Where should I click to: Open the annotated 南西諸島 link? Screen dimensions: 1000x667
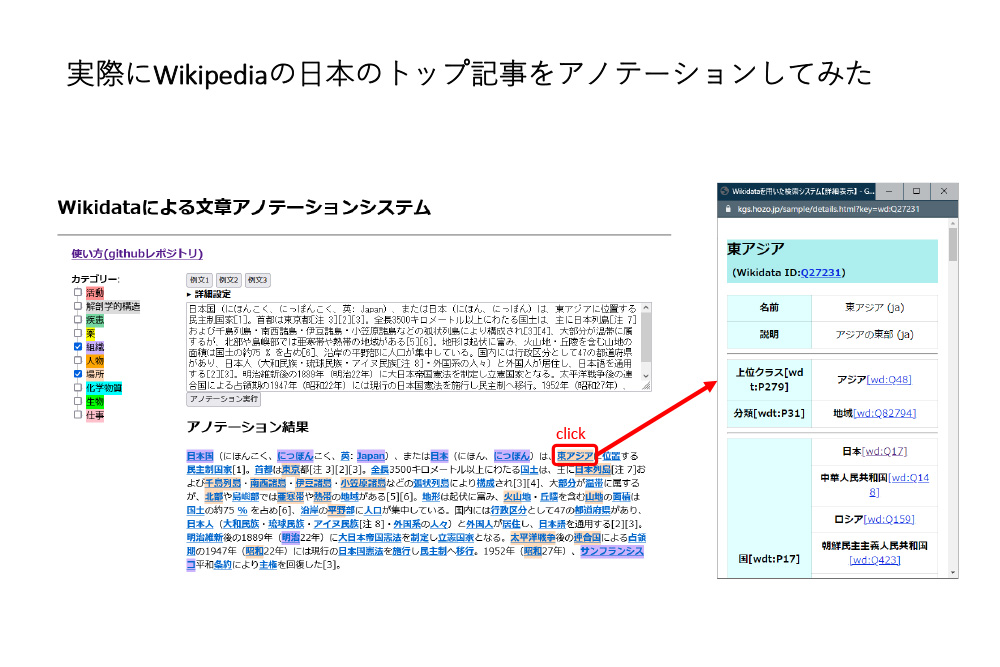268,483
